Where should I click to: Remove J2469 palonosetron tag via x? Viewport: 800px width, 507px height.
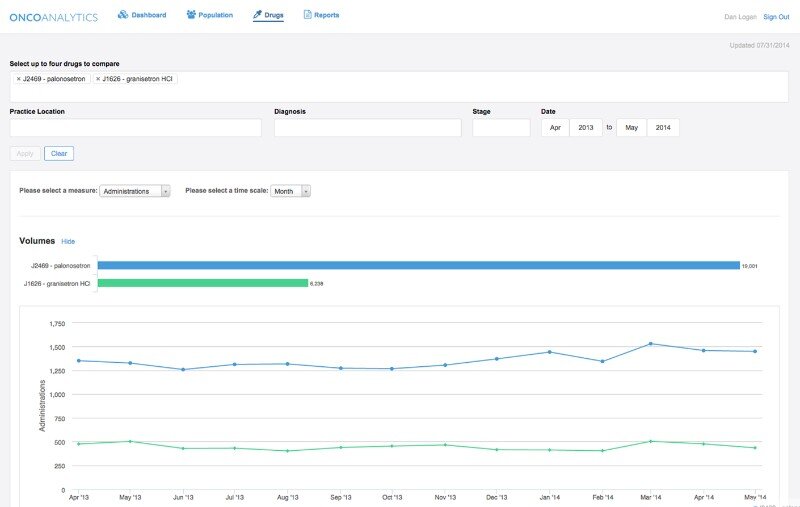18,79
